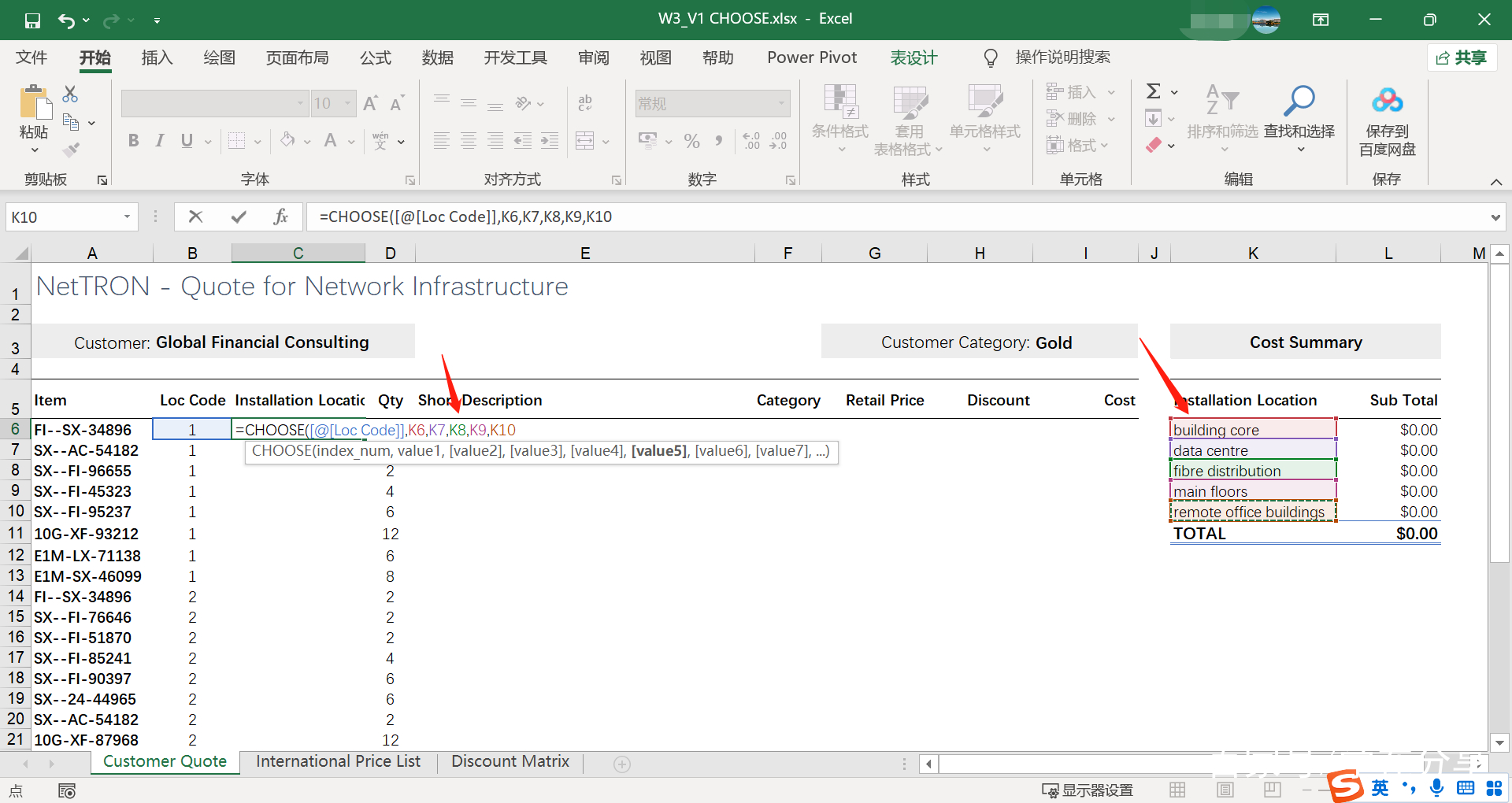Toggle Underline formatting button

coord(187,141)
